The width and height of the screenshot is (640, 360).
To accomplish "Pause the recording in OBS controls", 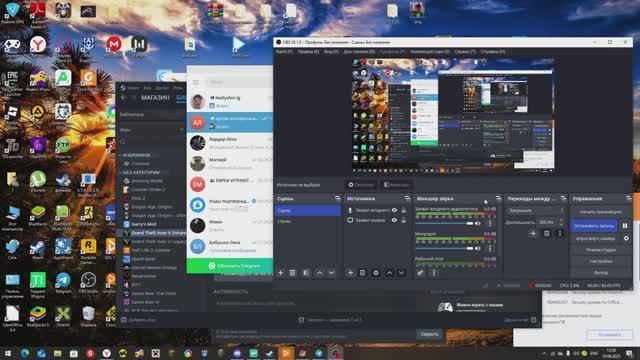I will click(x=625, y=226).
